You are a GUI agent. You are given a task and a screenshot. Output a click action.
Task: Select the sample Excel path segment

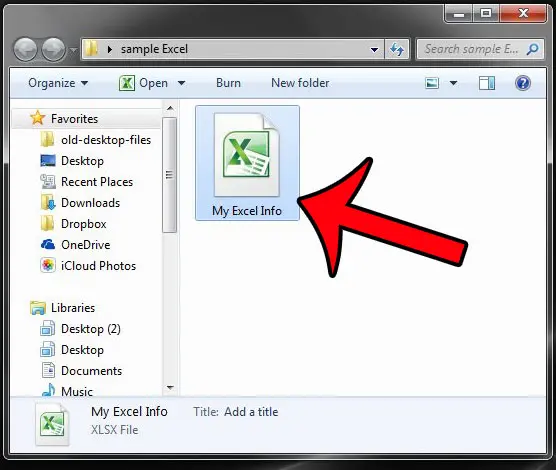(x=154, y=49)
